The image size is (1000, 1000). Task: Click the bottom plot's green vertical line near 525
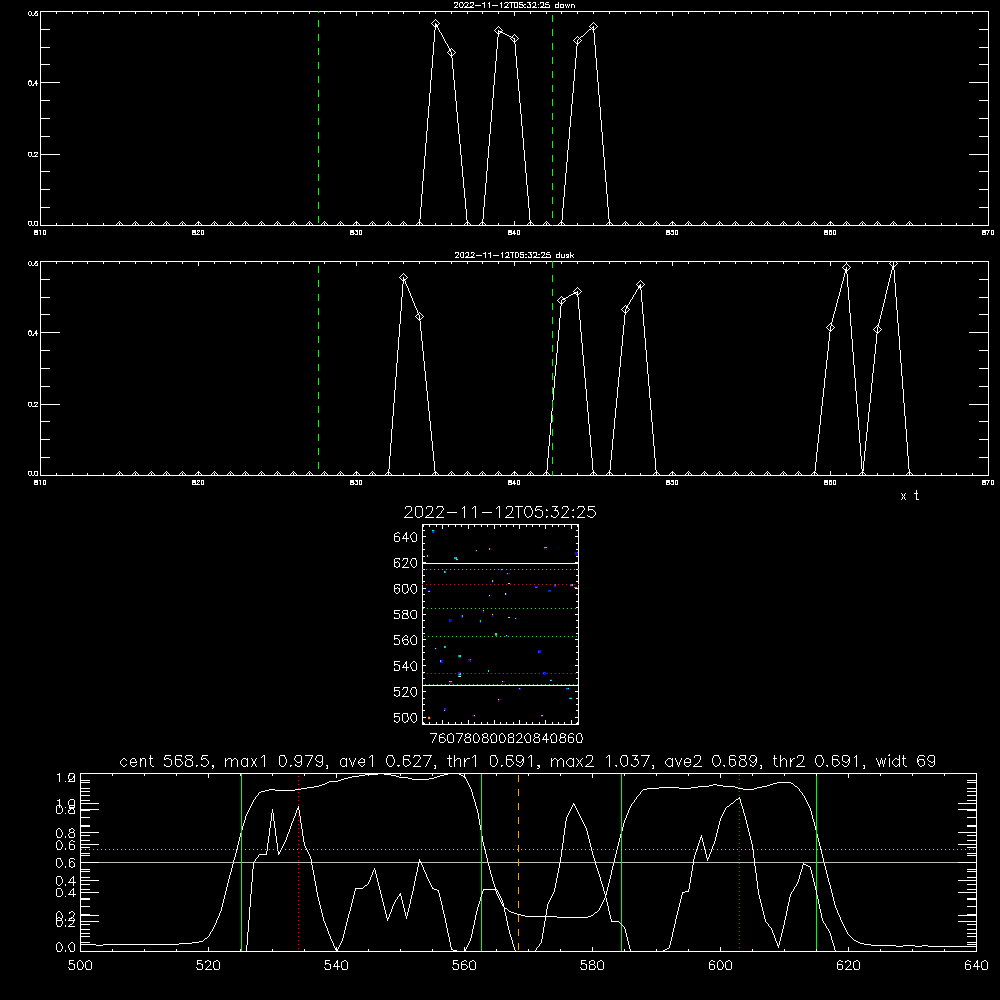[x=242, y=862]
